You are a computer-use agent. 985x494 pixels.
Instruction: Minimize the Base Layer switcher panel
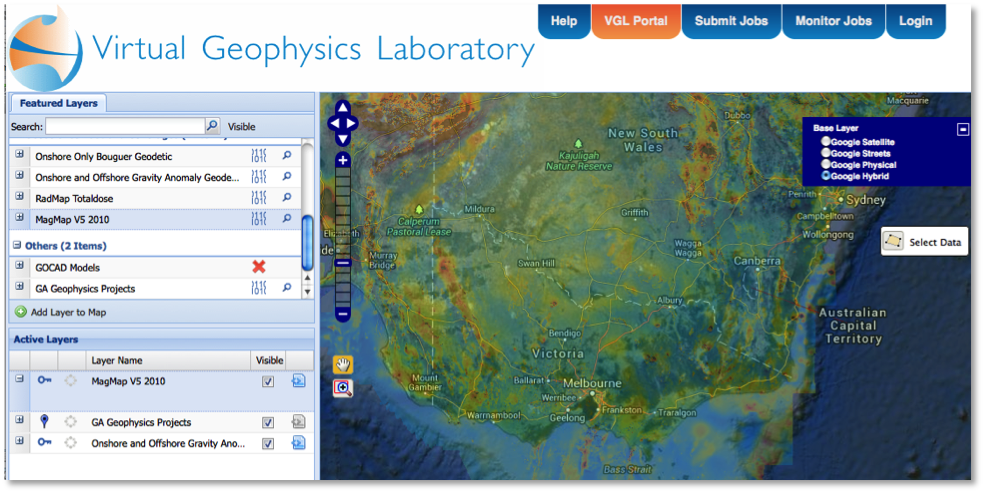point(962,129)
